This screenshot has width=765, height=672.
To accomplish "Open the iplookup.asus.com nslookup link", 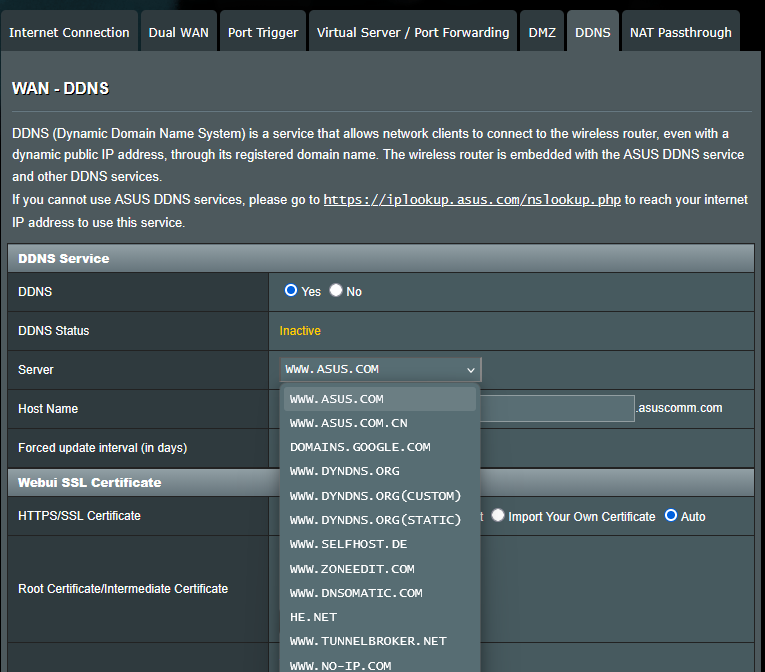I will pos(472,200).
